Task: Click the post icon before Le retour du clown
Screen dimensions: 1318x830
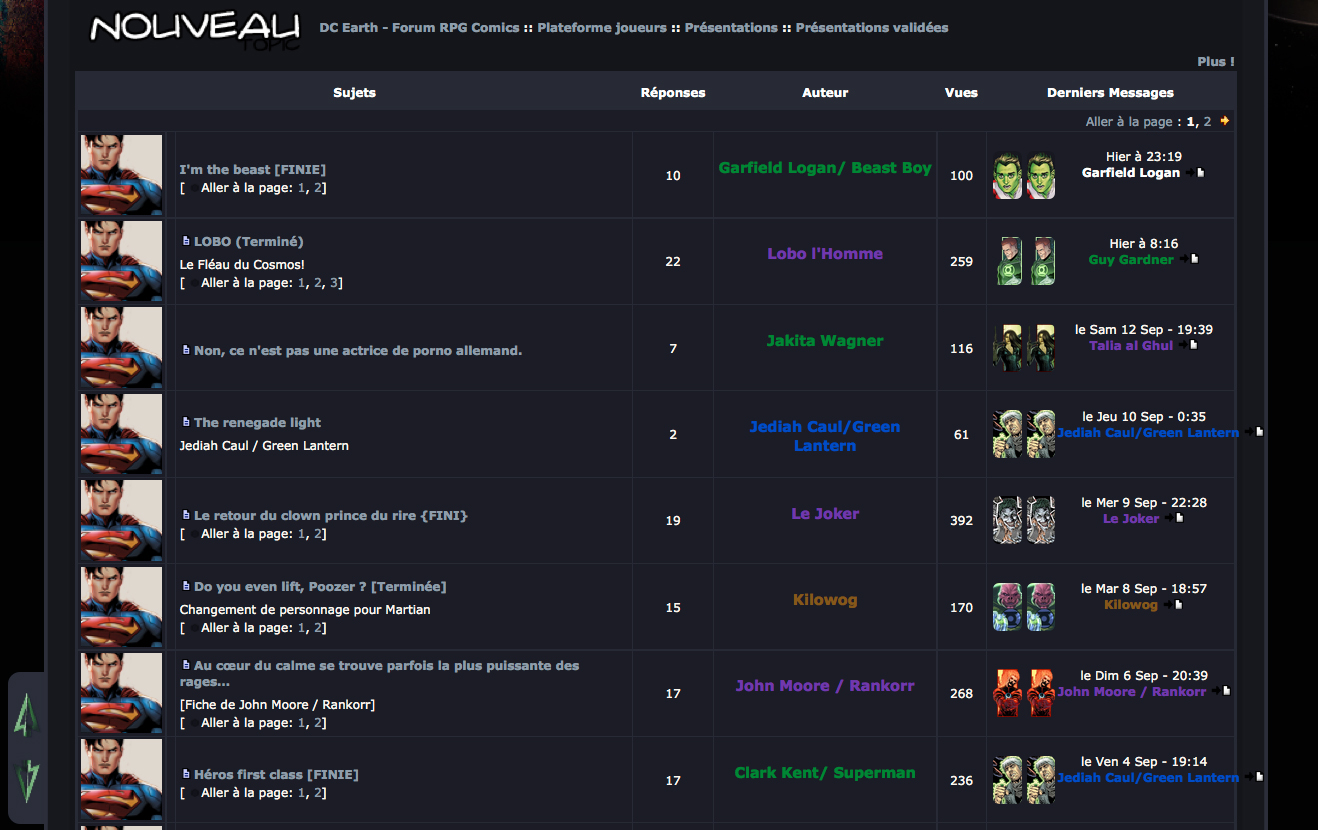Action: point(186,515)
